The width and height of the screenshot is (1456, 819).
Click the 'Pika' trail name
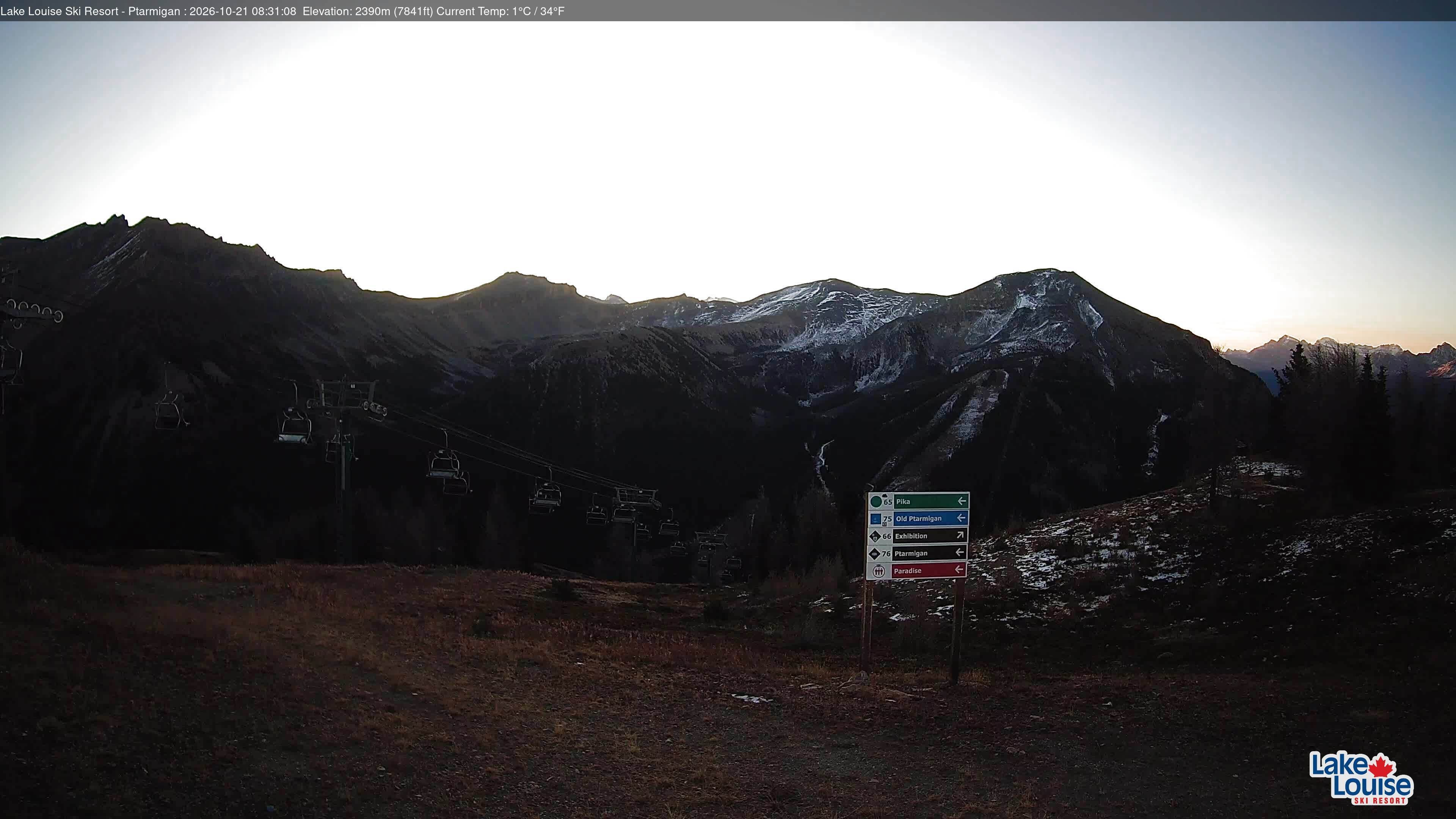(x=903, y=501)
